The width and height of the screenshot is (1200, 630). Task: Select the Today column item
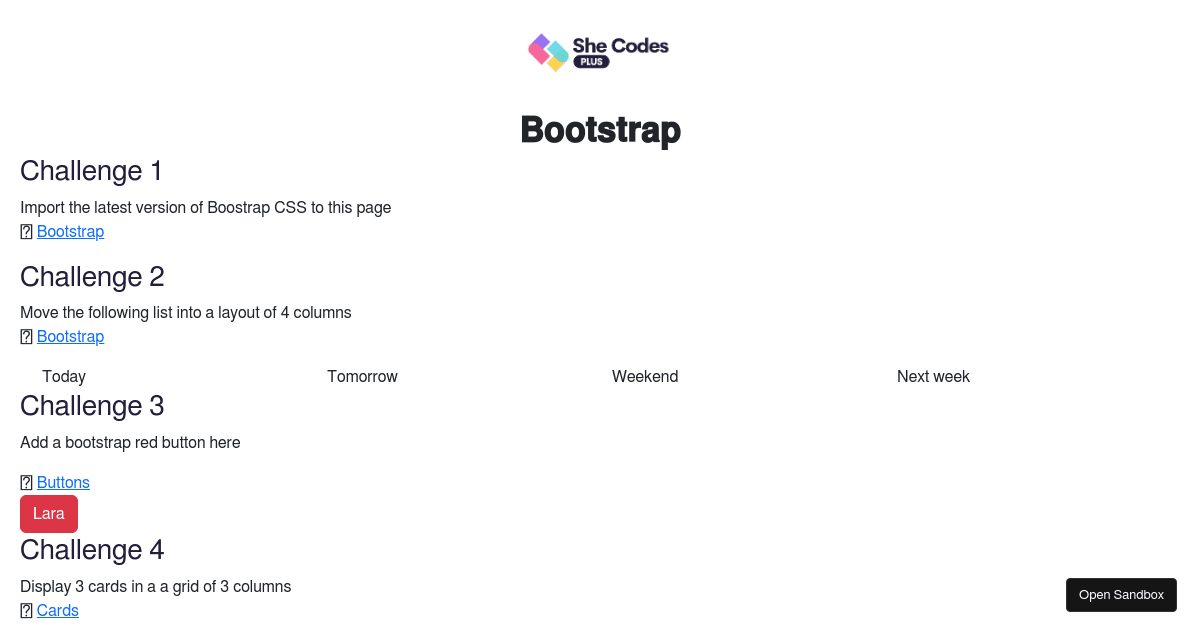click(x=64, y=376)
